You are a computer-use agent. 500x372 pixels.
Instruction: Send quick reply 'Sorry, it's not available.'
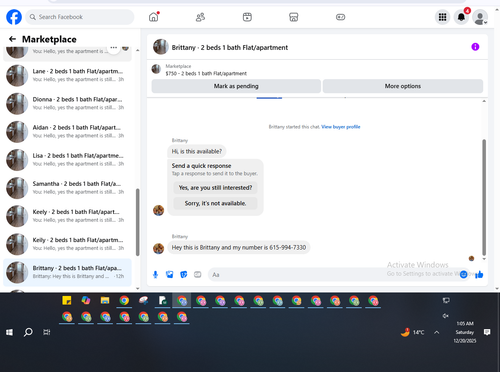point(215,203)
